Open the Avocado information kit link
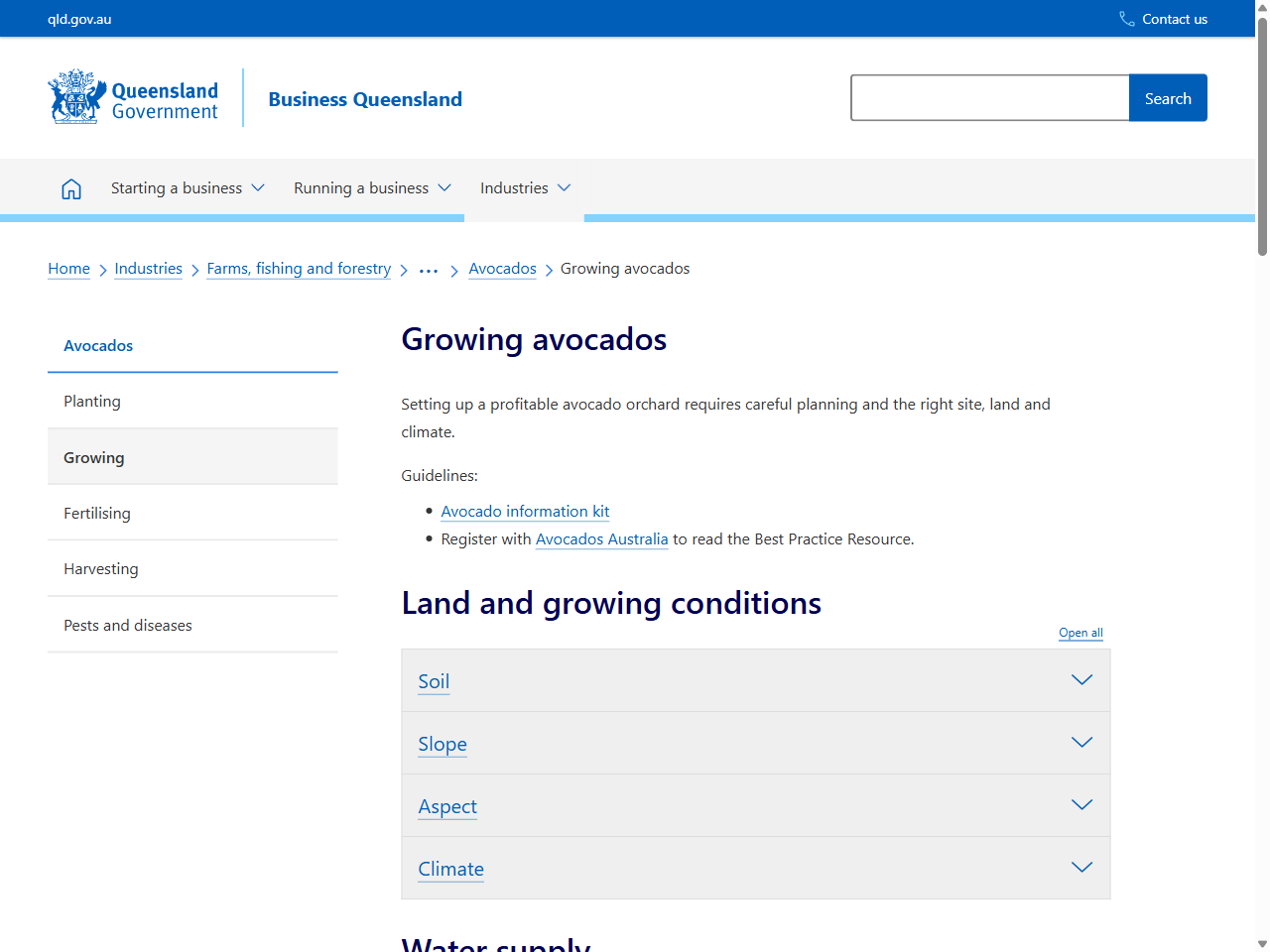 pos(525,511)
